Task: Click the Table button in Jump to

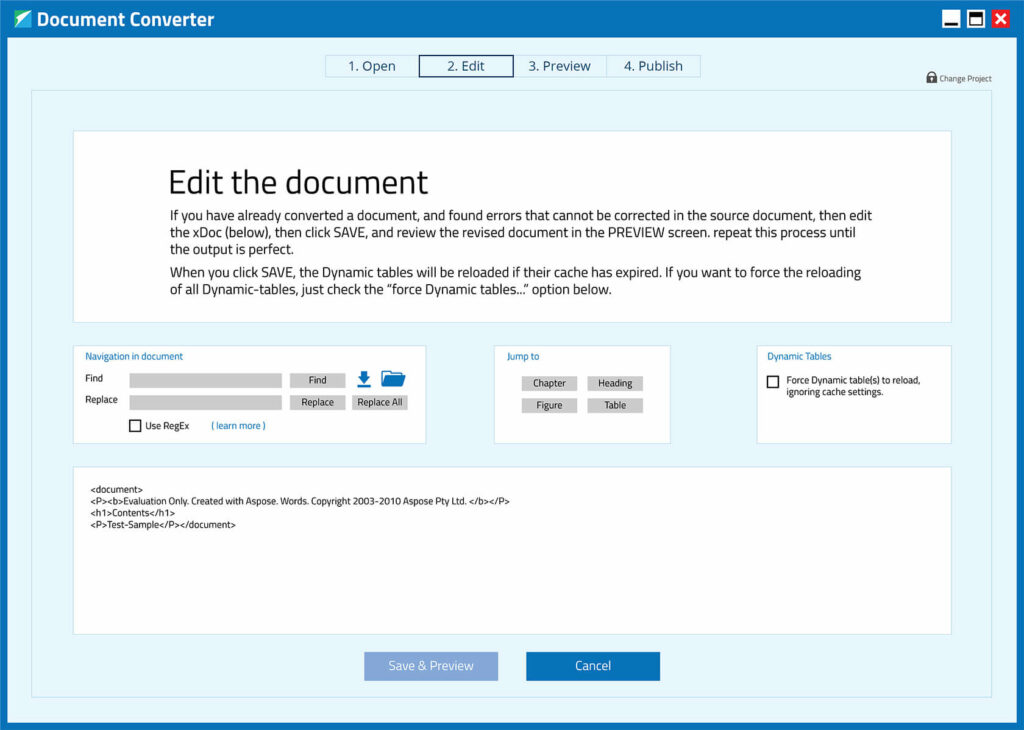Action: click(x=615, y=405)
